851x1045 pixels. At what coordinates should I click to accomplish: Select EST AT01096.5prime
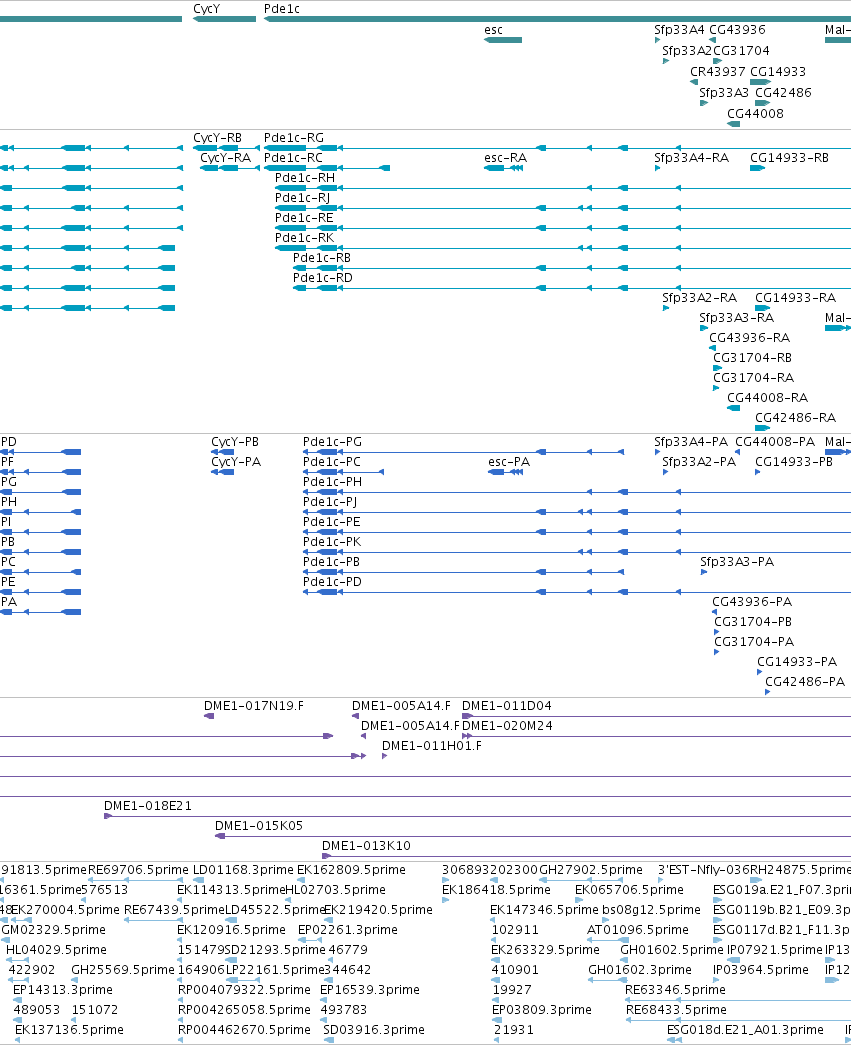pyautogui.click(x=637, y=930)
